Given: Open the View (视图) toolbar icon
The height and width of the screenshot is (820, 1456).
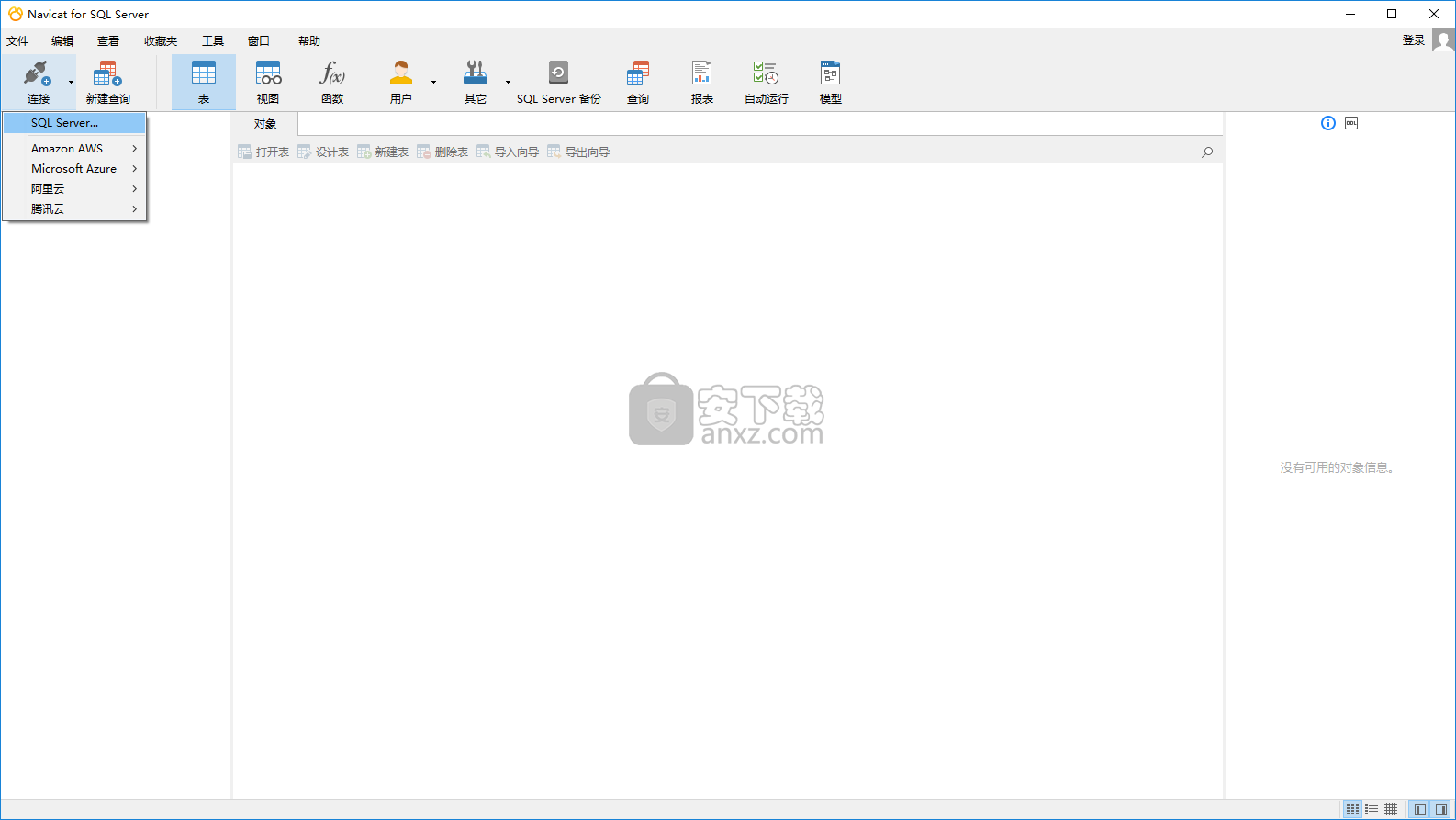Looking at the screenshot, I should coord(268,82).
